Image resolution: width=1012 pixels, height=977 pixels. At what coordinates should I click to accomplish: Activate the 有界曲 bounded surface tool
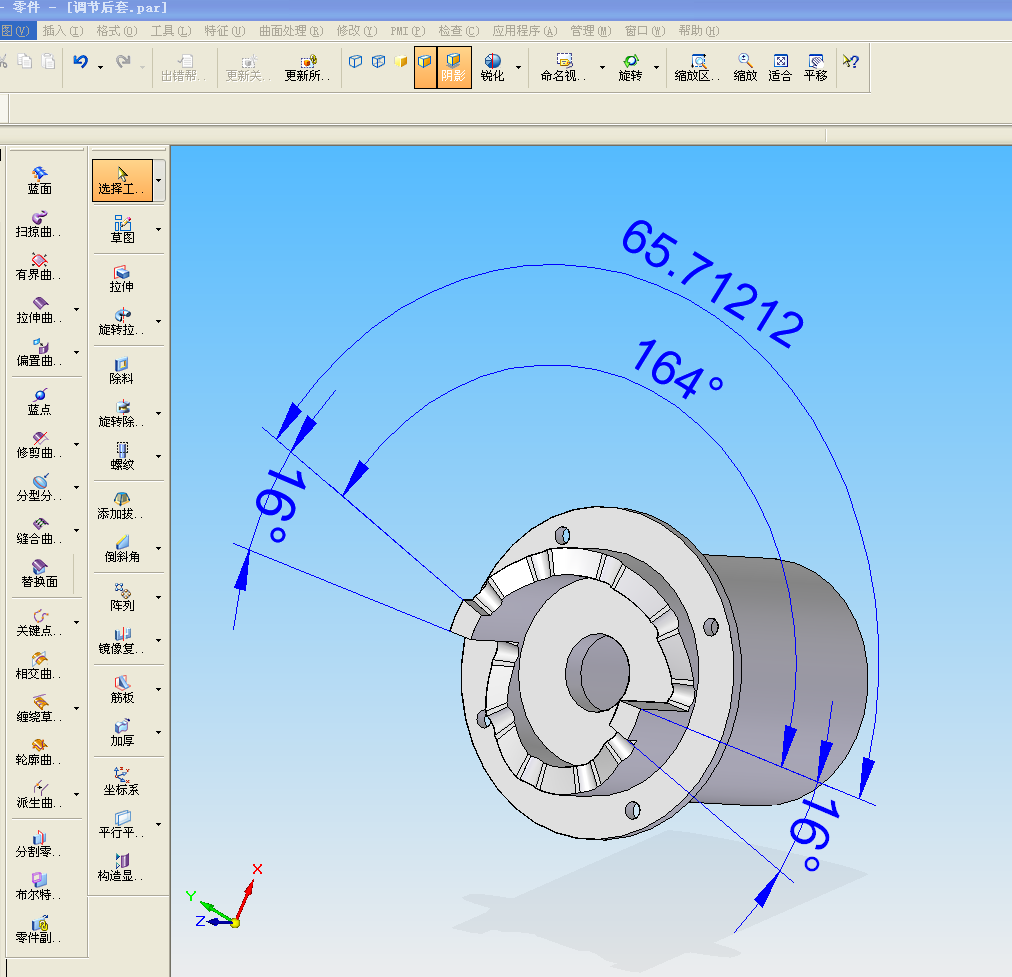pos(39,267)
